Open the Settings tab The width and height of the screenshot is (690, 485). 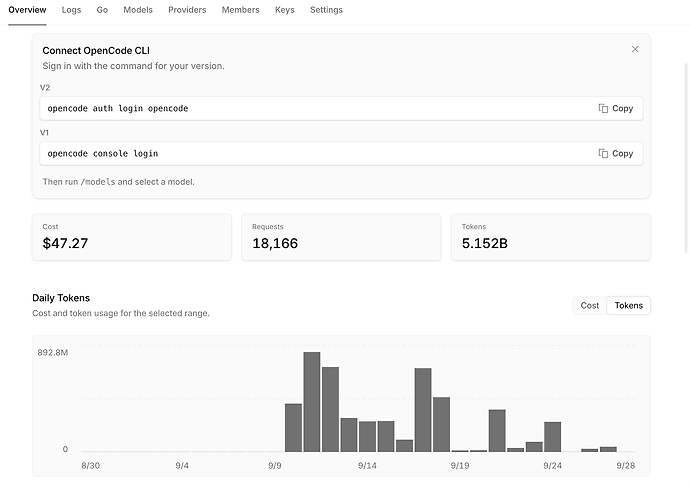(x=326, y=10)
